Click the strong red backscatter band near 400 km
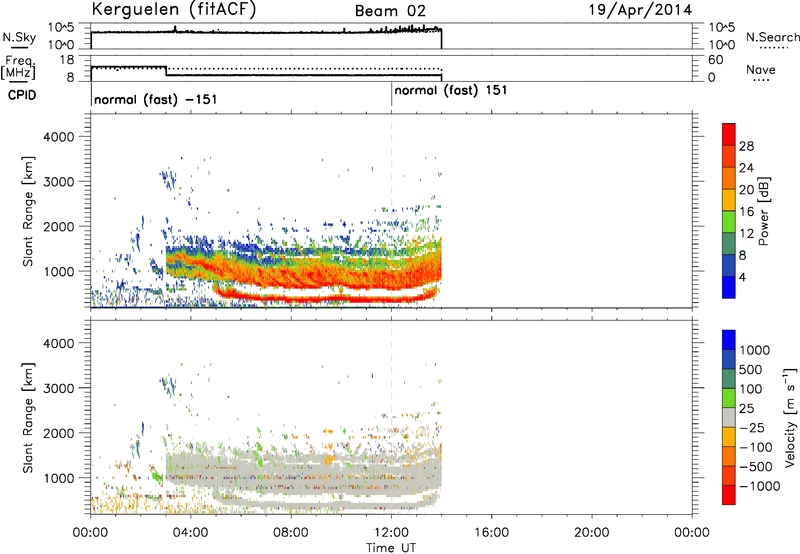The height and width of the screenshot is (554, 800). (x=327, y=299)
